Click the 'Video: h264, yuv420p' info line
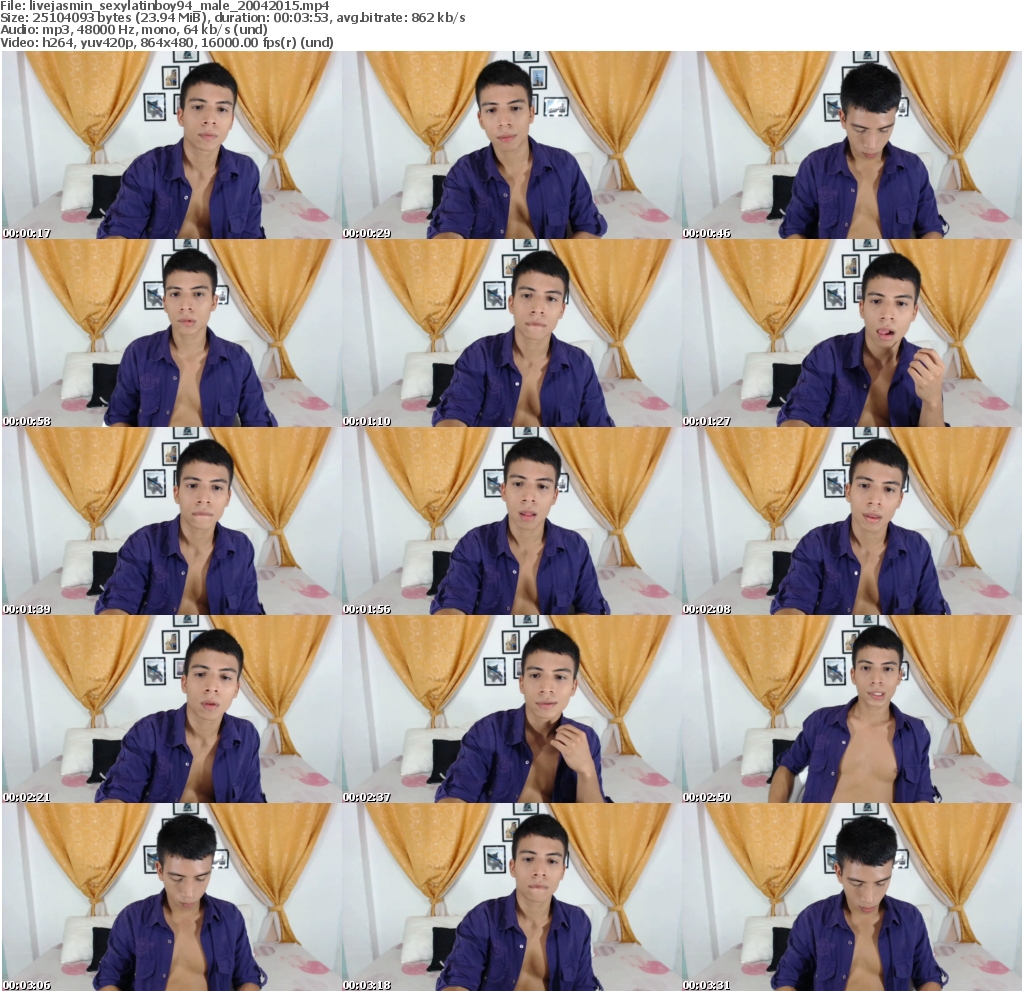This screenshot has width=1024, height=991. [x=167, y=42]
